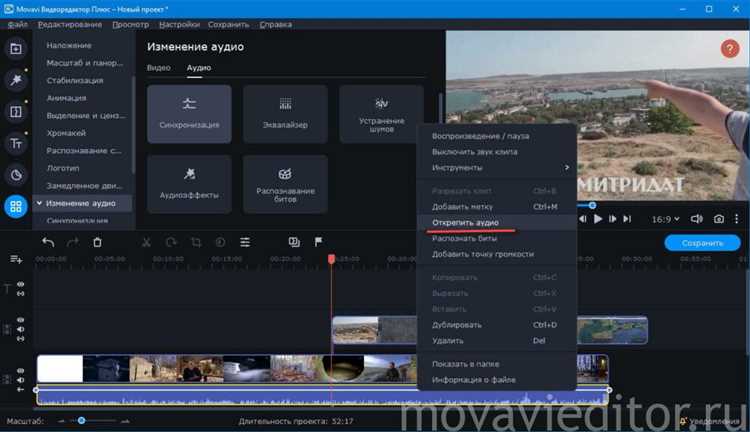Open the Transitions panel in the sidebar

point(16,111)
